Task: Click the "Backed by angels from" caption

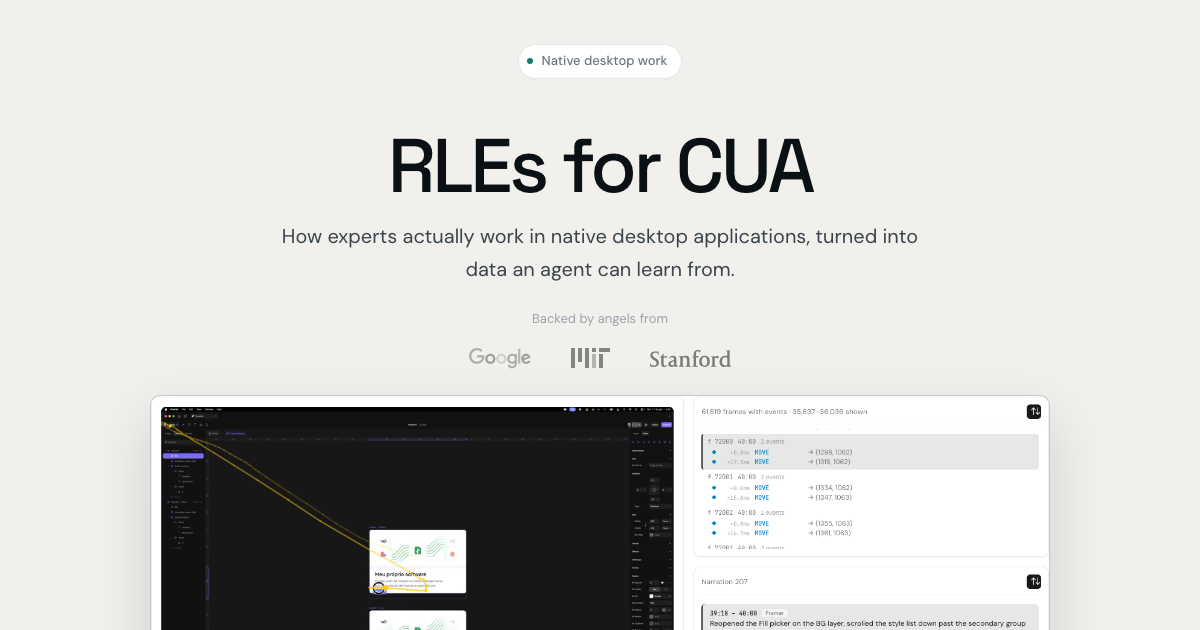Action: pyautogui.click(x=600, y=319)
